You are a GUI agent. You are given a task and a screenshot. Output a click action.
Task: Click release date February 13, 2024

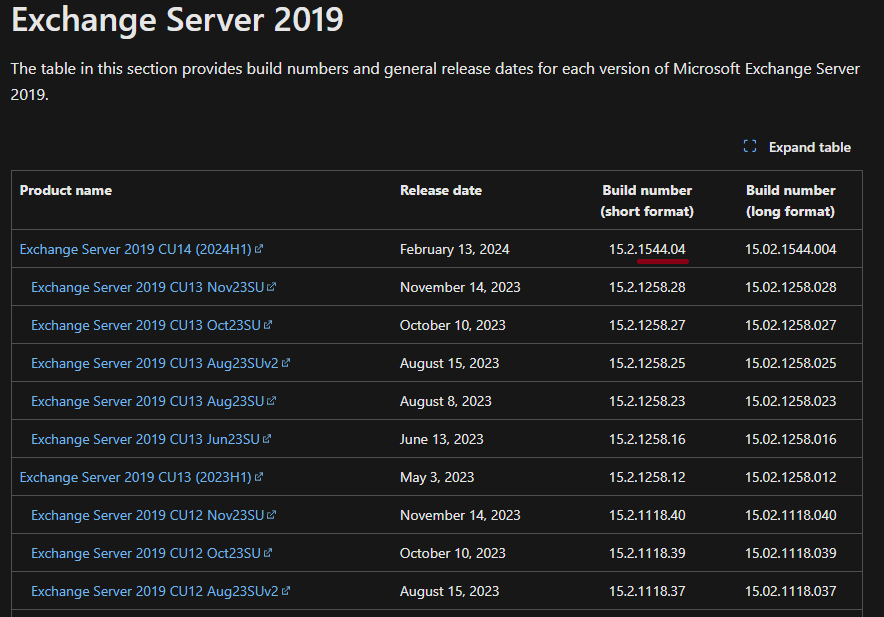click(454, 249)
